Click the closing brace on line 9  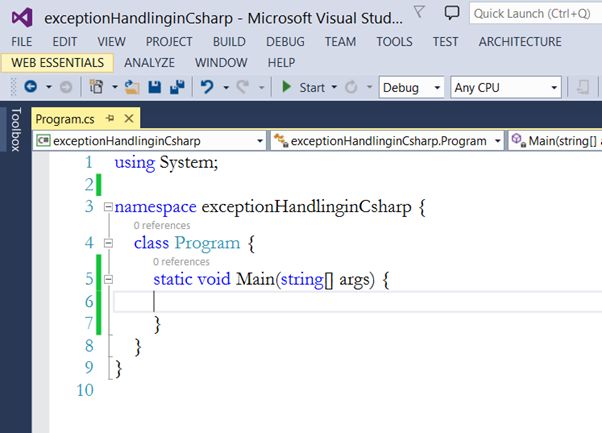[x=118, y=369]
